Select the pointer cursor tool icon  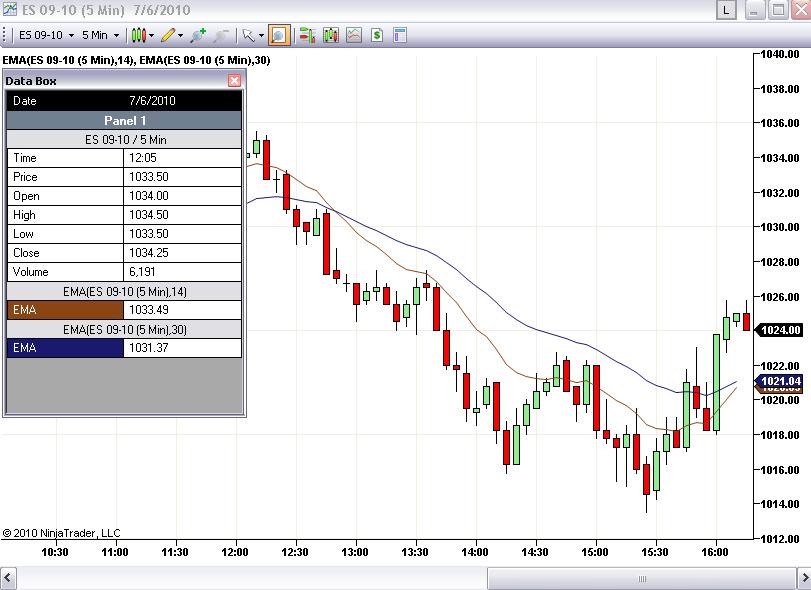point(249,35)
